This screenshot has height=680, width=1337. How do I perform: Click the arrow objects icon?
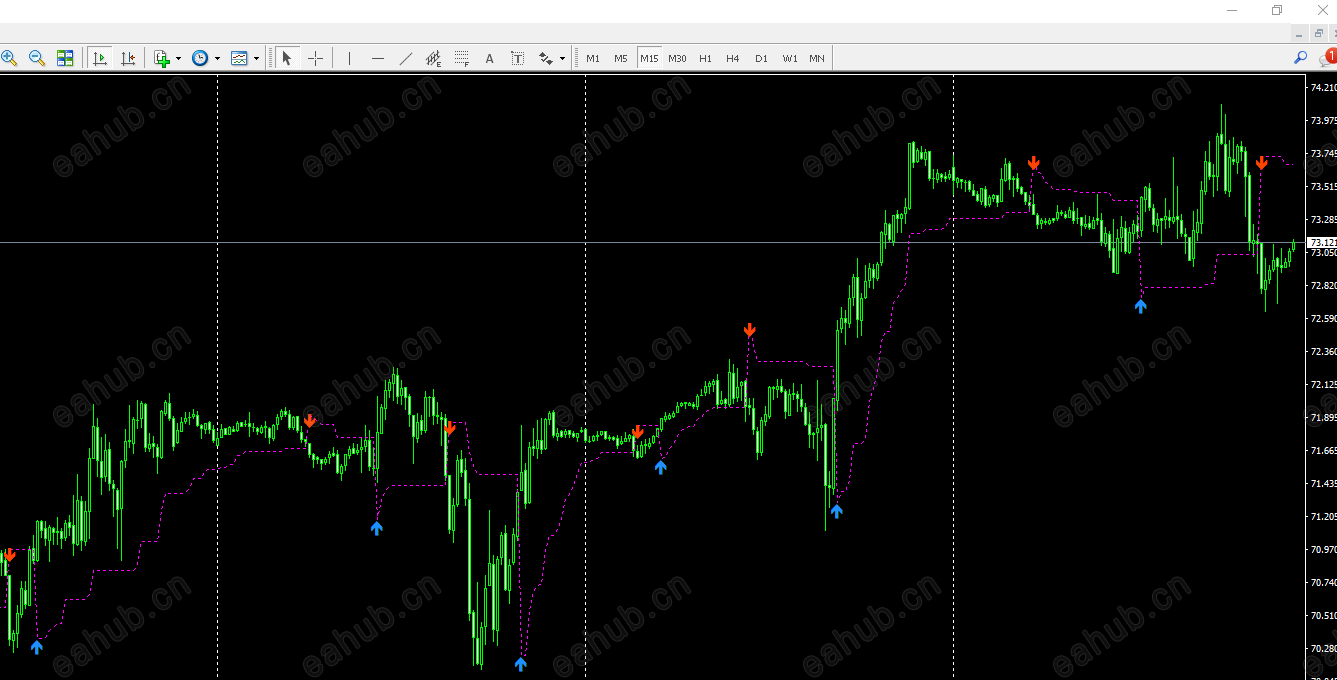(546, 58)
